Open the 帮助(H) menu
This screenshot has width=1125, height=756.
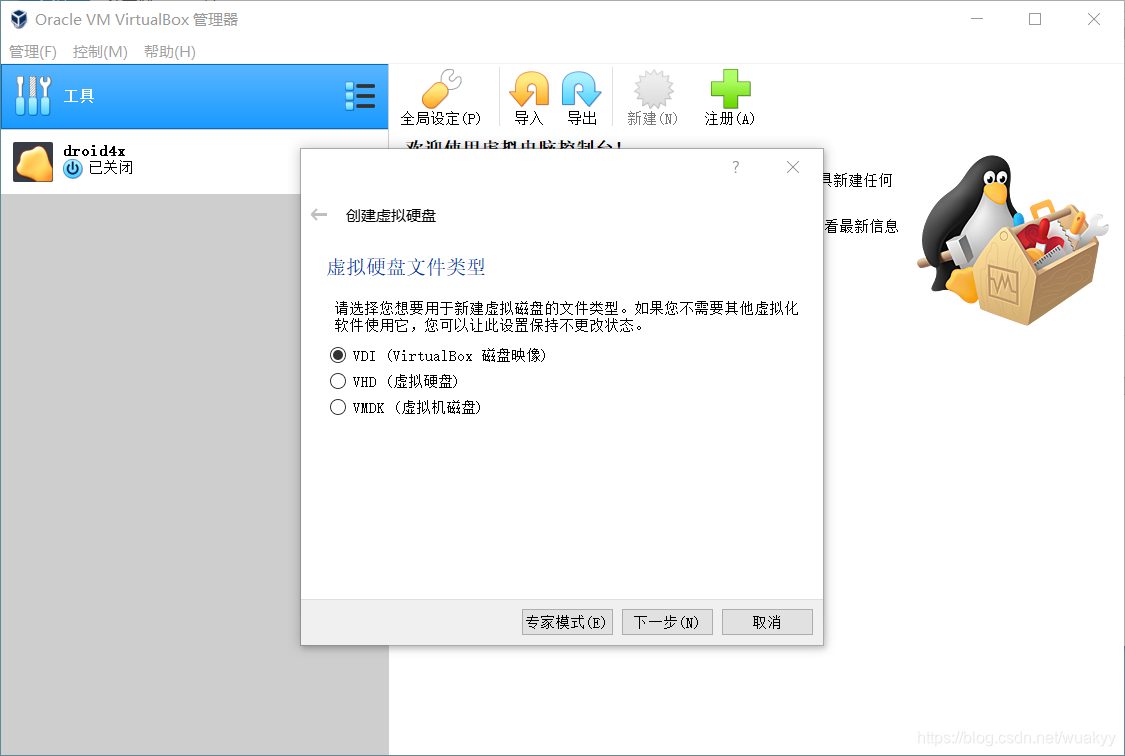pyautogui.click(x=170, y=52)
